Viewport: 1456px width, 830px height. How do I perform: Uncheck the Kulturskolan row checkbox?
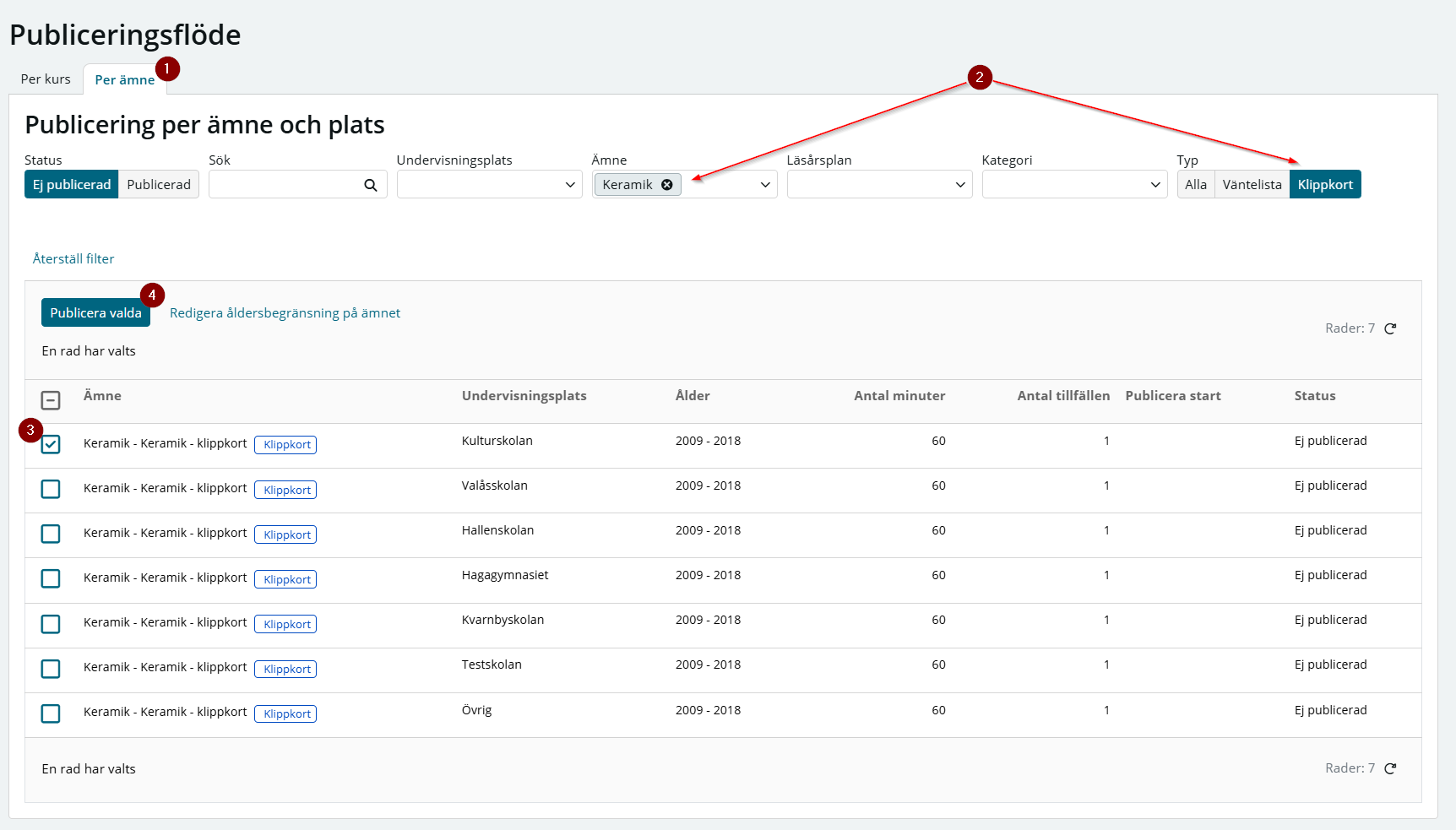51,444
